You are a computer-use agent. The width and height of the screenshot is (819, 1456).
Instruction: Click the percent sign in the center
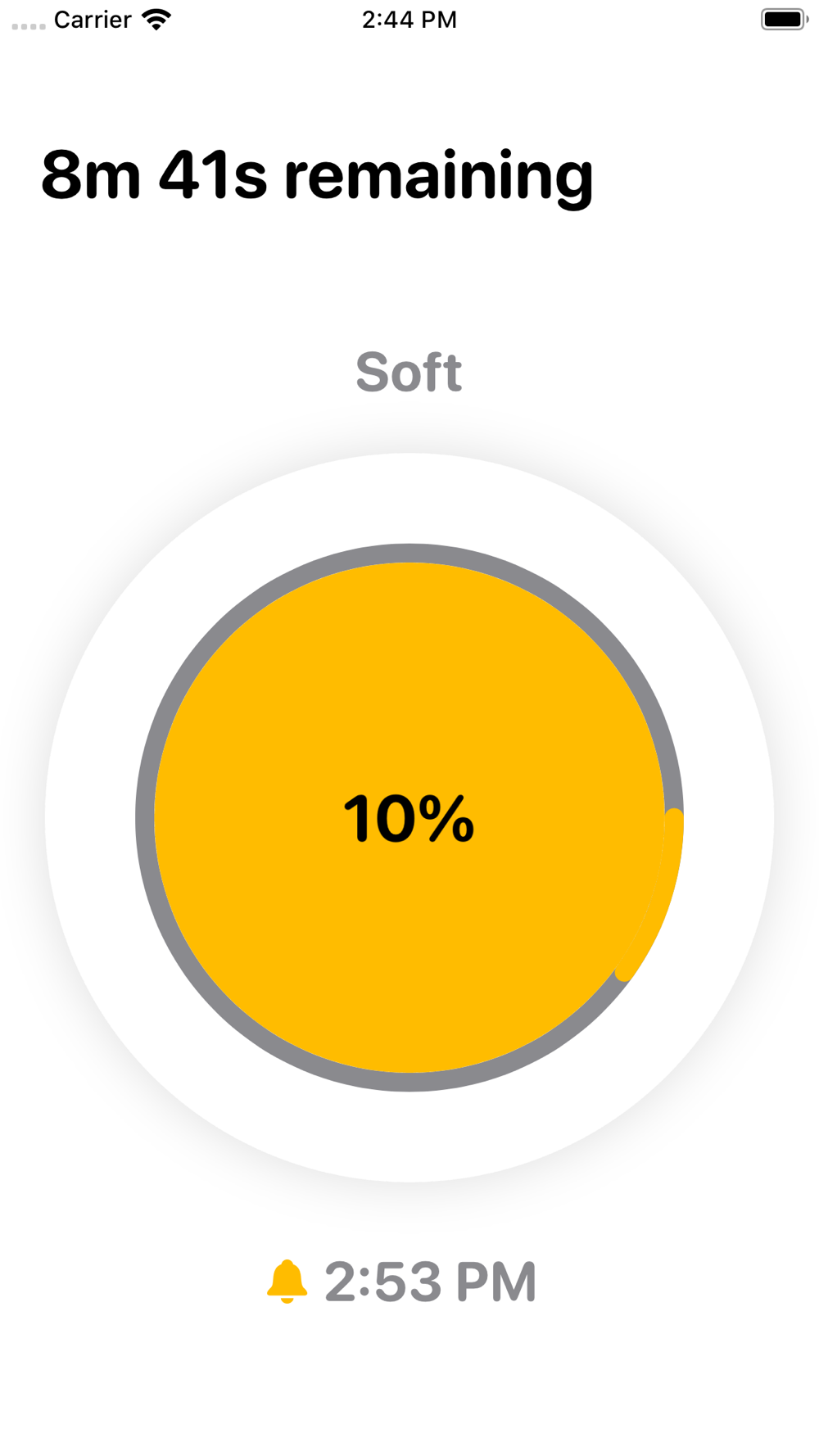pos(447,818)
